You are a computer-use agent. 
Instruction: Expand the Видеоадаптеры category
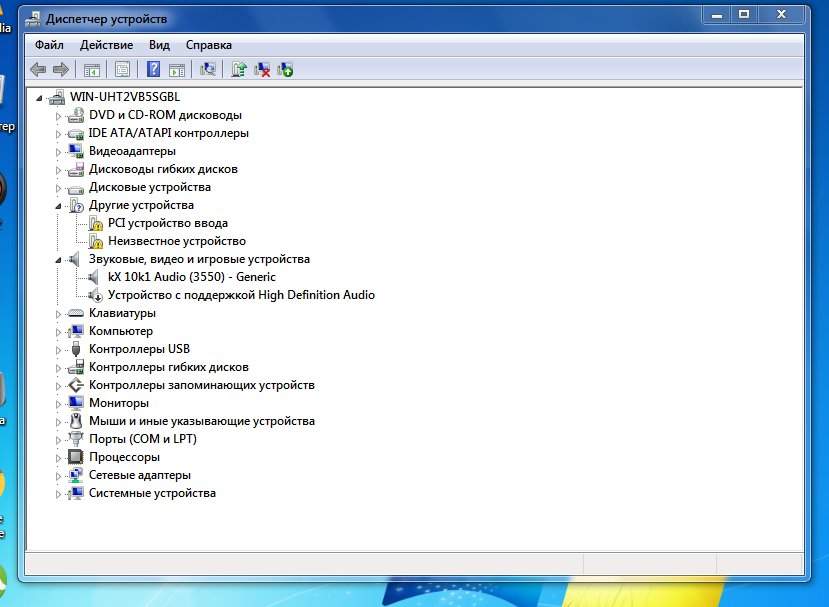(x=58, y=151)
